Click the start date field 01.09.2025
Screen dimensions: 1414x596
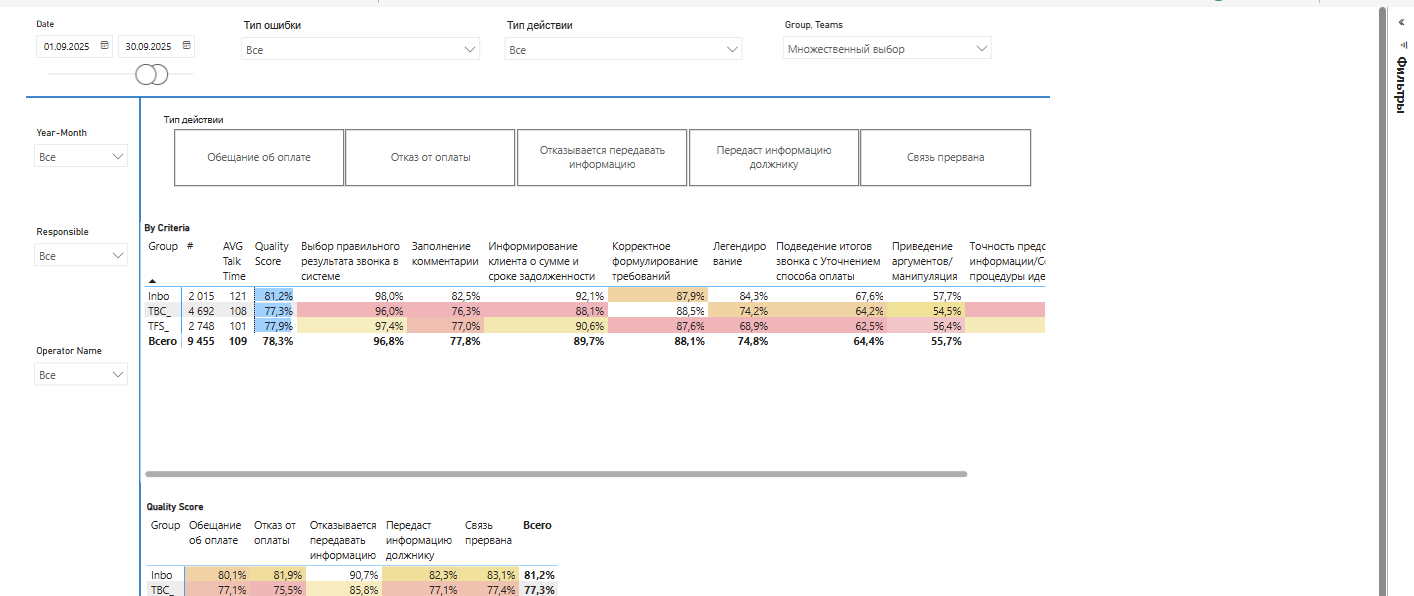[x=68, y=47]
